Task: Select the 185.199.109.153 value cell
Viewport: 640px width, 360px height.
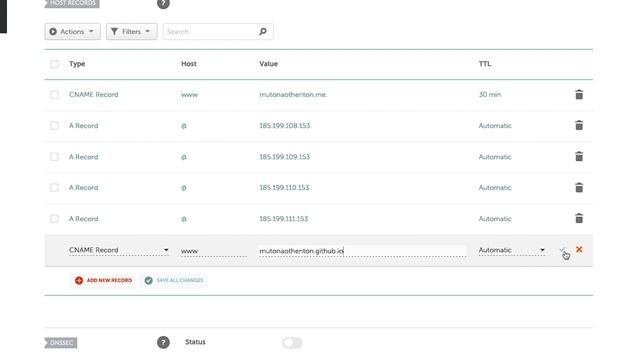Action: (284, 157)
